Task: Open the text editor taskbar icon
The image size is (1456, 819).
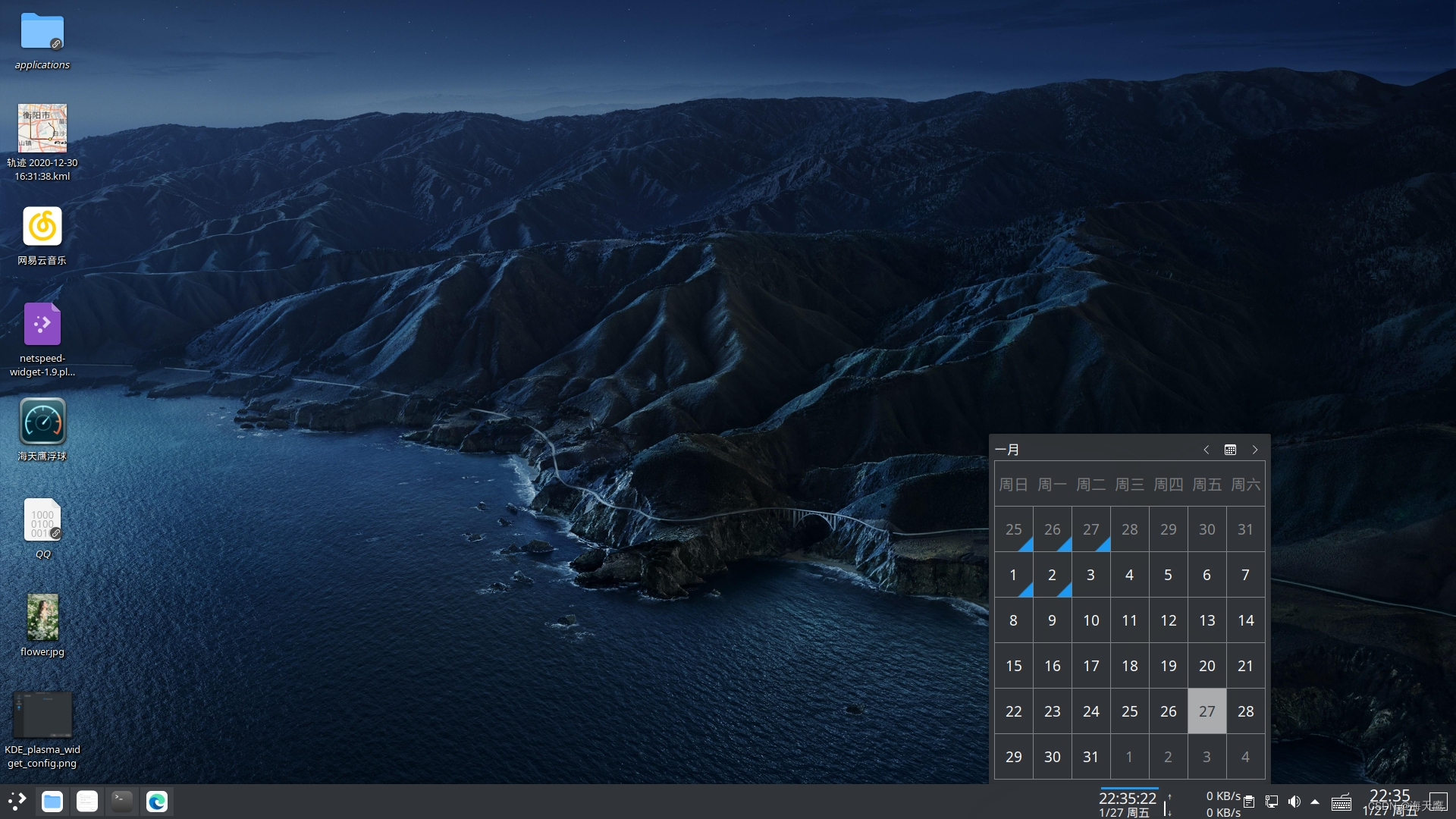Action: point(87,802)
